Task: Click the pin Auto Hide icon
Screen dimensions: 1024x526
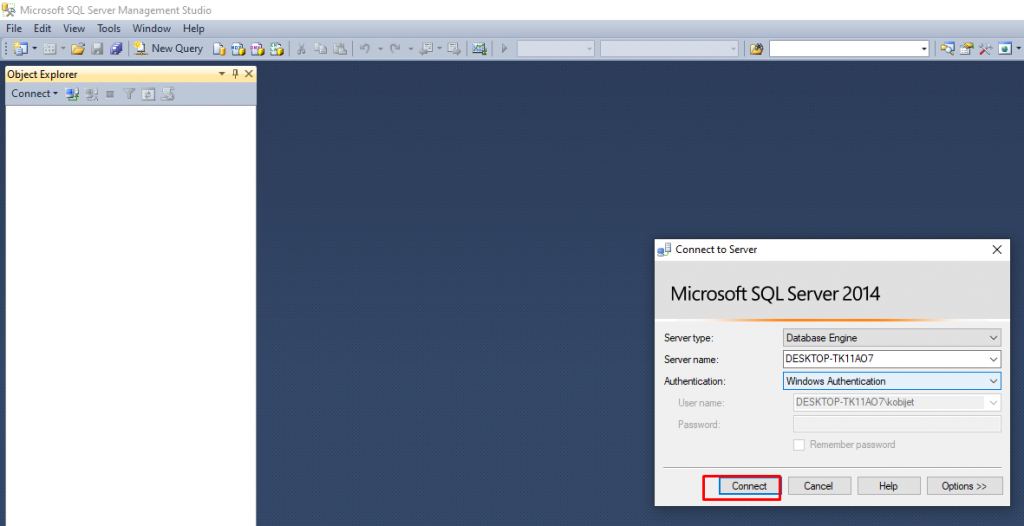Action: pos(236,74)
